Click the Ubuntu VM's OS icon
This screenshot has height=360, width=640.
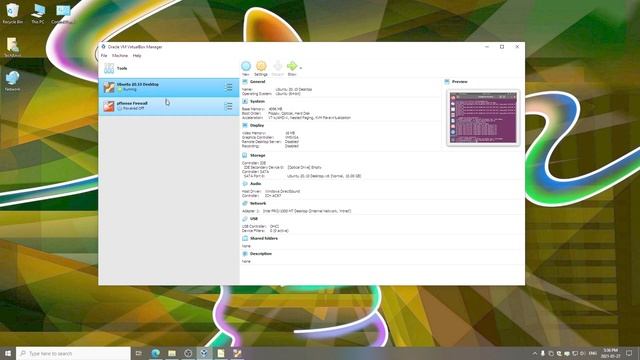click(109, 87)
